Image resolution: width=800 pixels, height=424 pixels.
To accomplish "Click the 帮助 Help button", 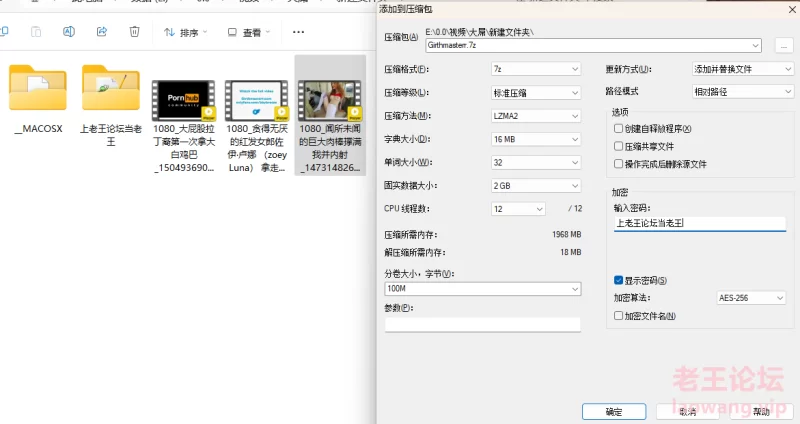I will [761, 412].
